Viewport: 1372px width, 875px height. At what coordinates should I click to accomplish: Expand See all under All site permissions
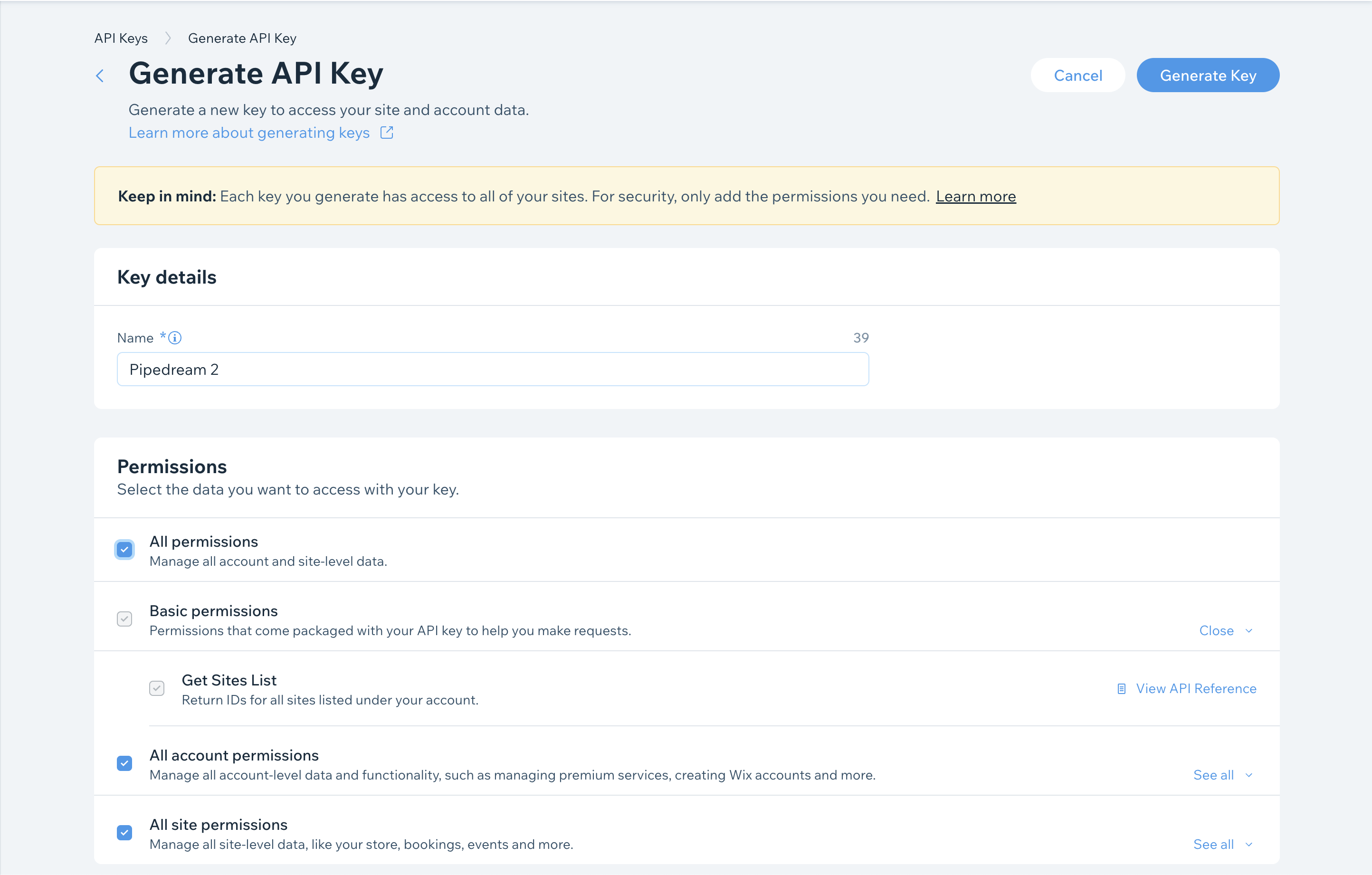(x=1222, y=844)
